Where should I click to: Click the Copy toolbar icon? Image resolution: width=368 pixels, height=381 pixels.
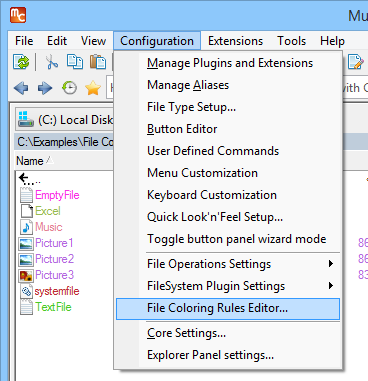click(x=75, y=62)
